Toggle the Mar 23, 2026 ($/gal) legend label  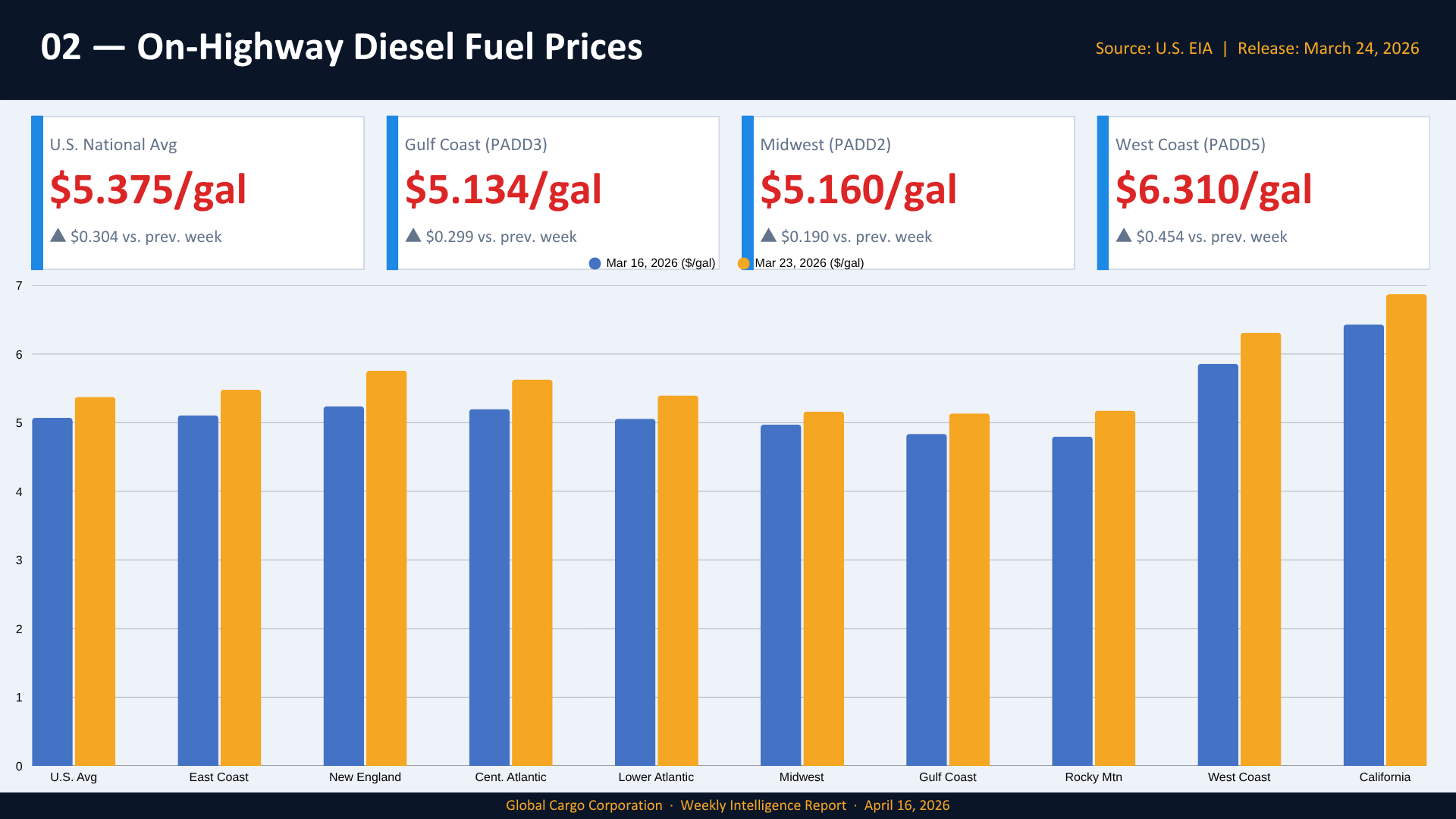pos(809,263)
